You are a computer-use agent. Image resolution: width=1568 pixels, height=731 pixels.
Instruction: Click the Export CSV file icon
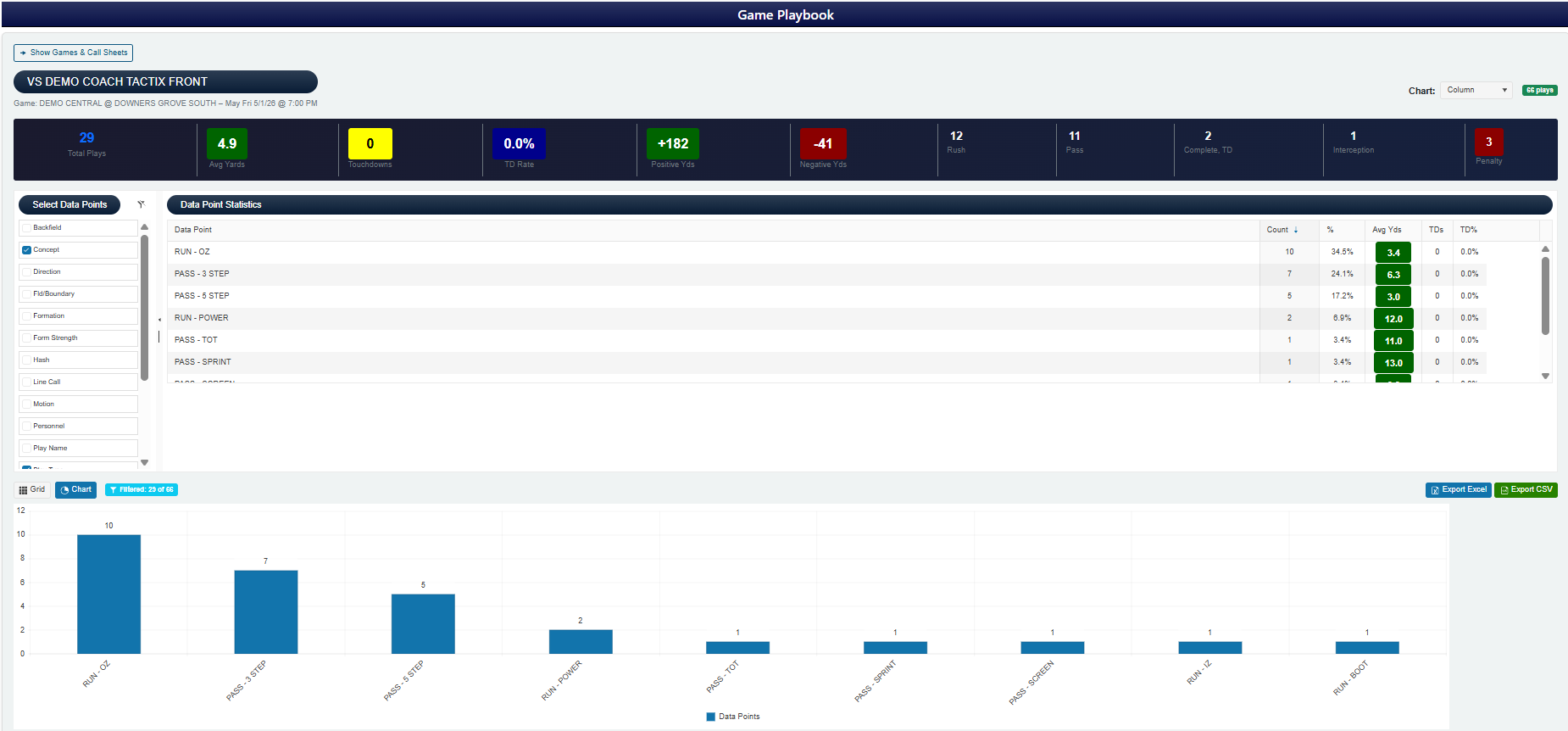[1504, 490]
